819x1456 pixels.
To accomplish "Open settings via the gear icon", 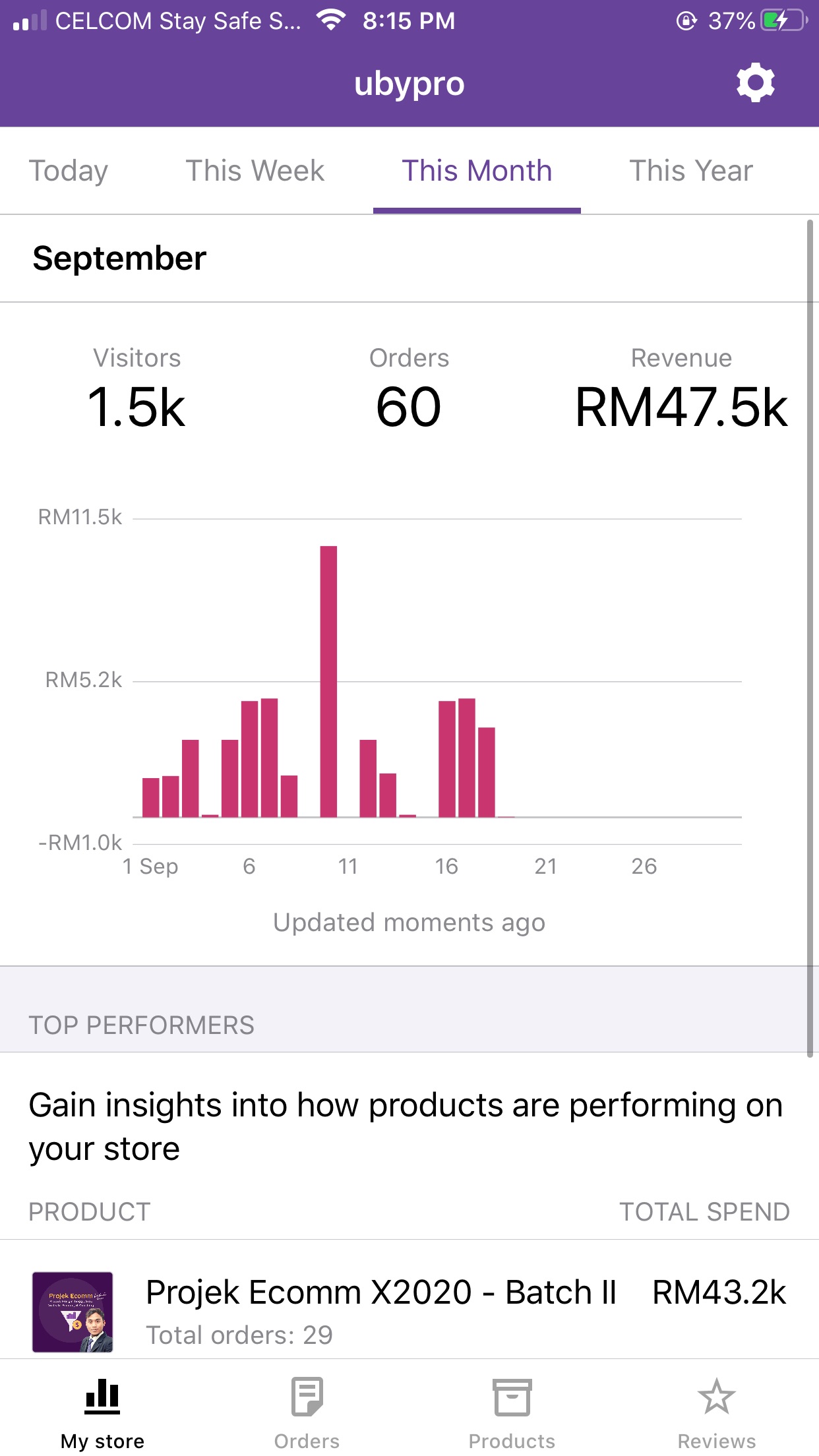I will pyautogui.click(x=755, y=83).
